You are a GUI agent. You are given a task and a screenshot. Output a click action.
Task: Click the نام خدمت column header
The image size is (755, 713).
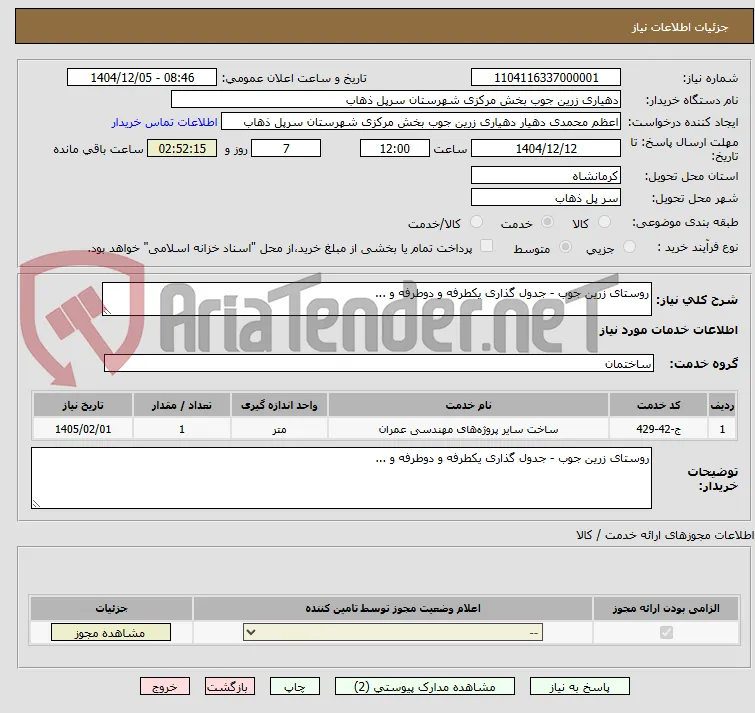469,405
